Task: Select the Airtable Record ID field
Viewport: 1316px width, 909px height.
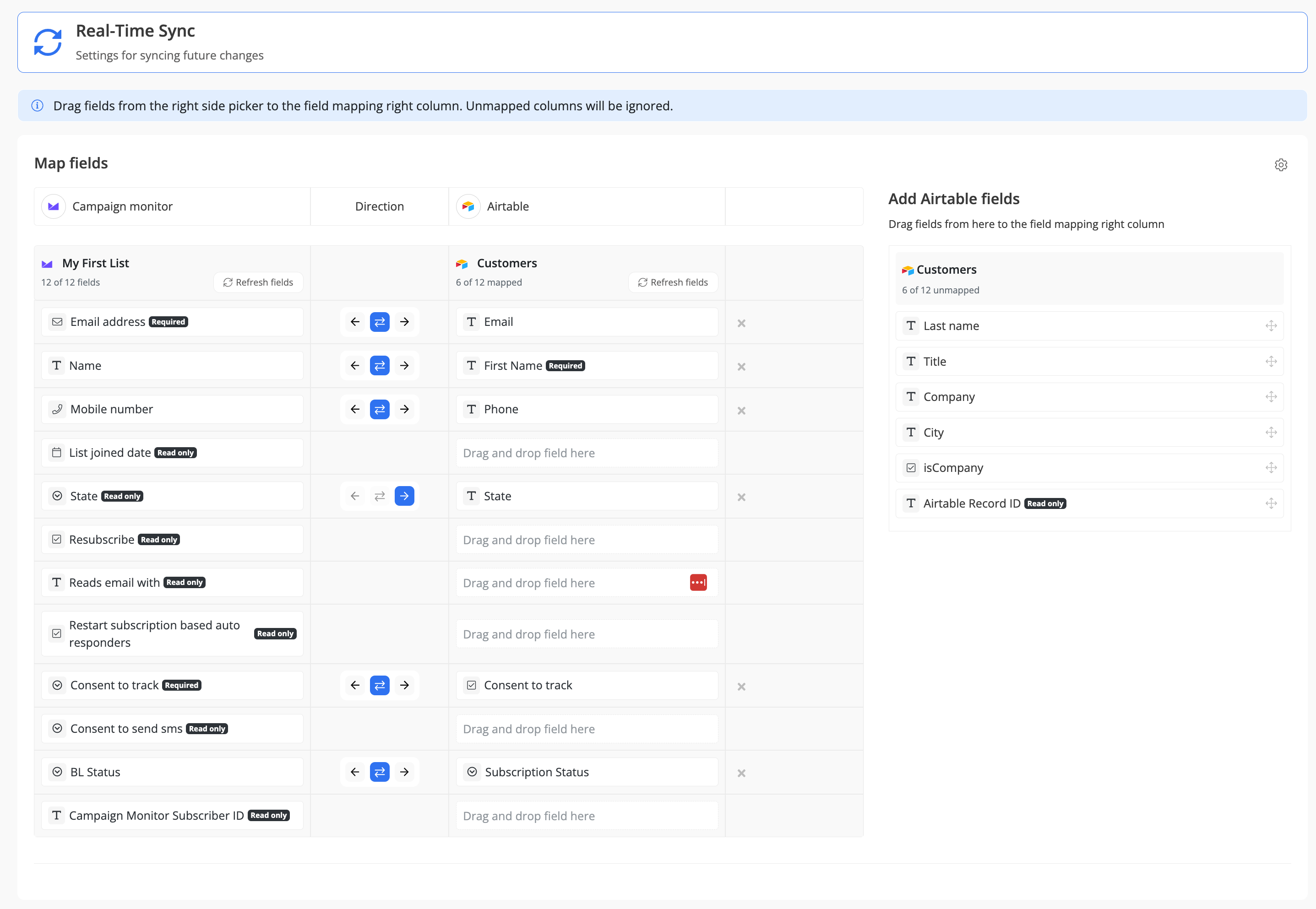Action: [x=1089, y=503]
